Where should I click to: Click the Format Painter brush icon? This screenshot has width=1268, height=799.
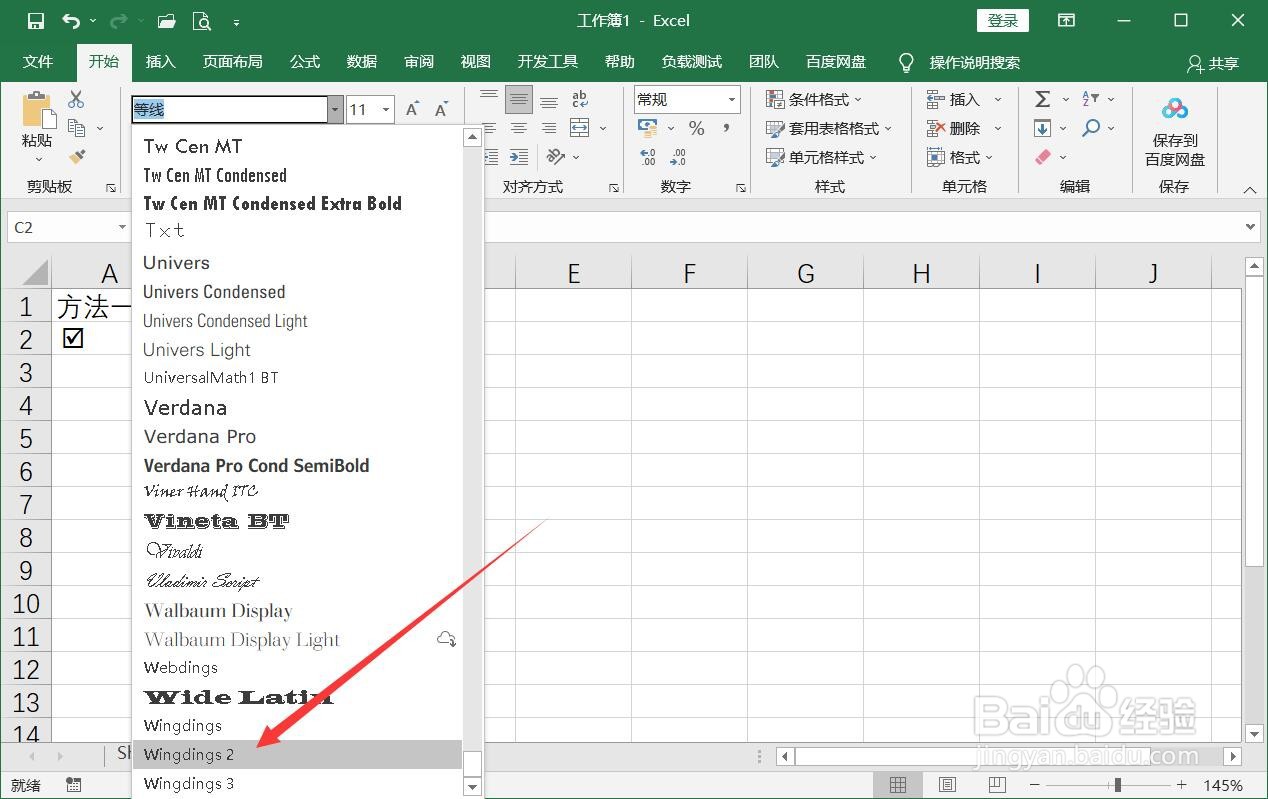77,157
